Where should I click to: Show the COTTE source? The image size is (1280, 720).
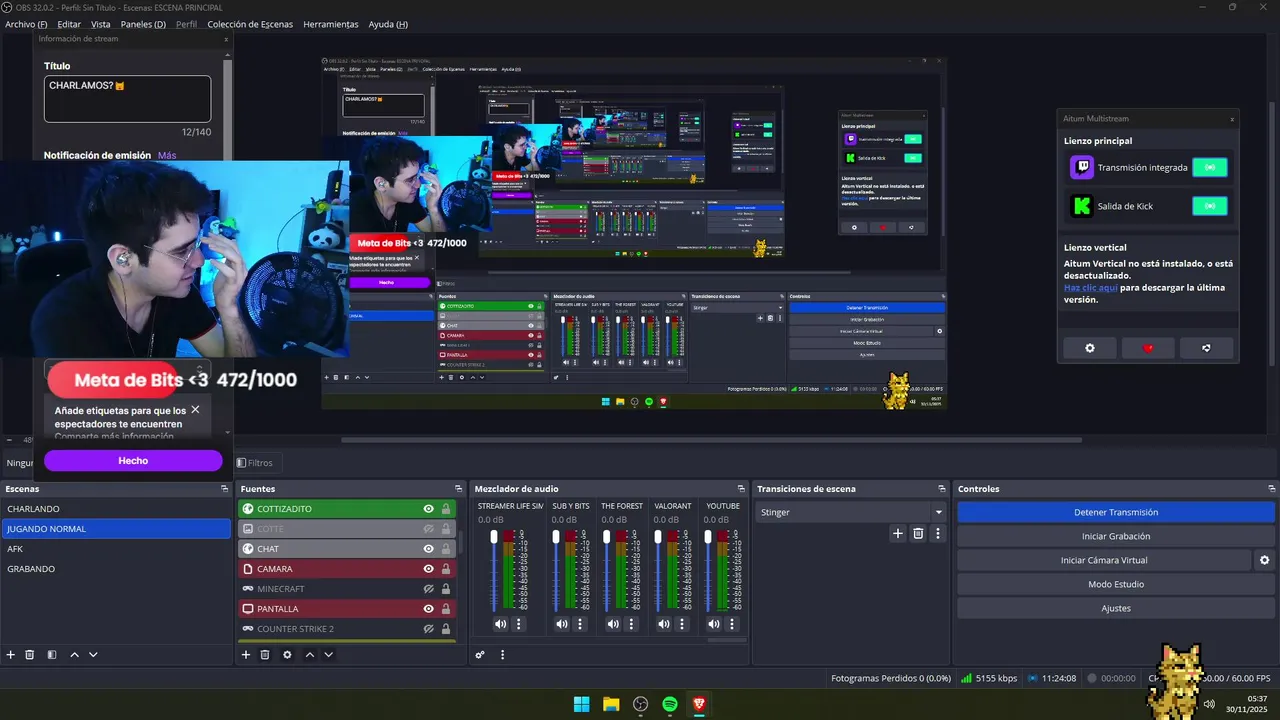tap(428, 529)
